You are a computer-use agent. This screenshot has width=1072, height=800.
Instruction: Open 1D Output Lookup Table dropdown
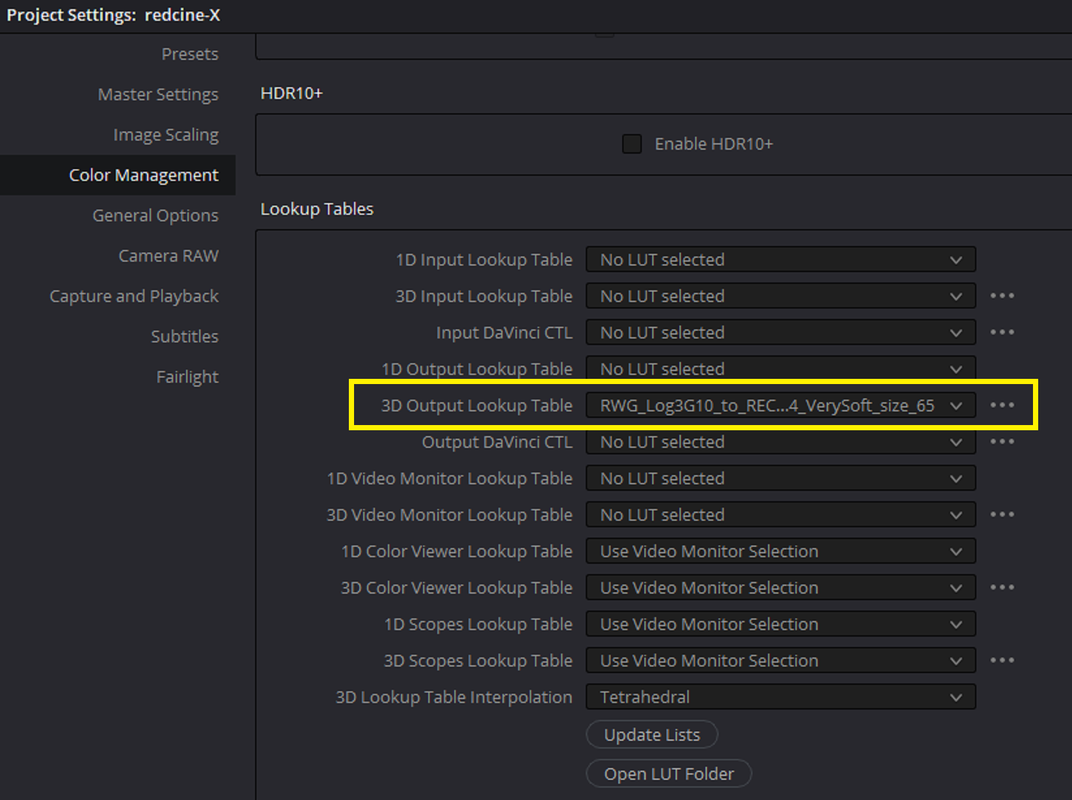coord(781,369)
